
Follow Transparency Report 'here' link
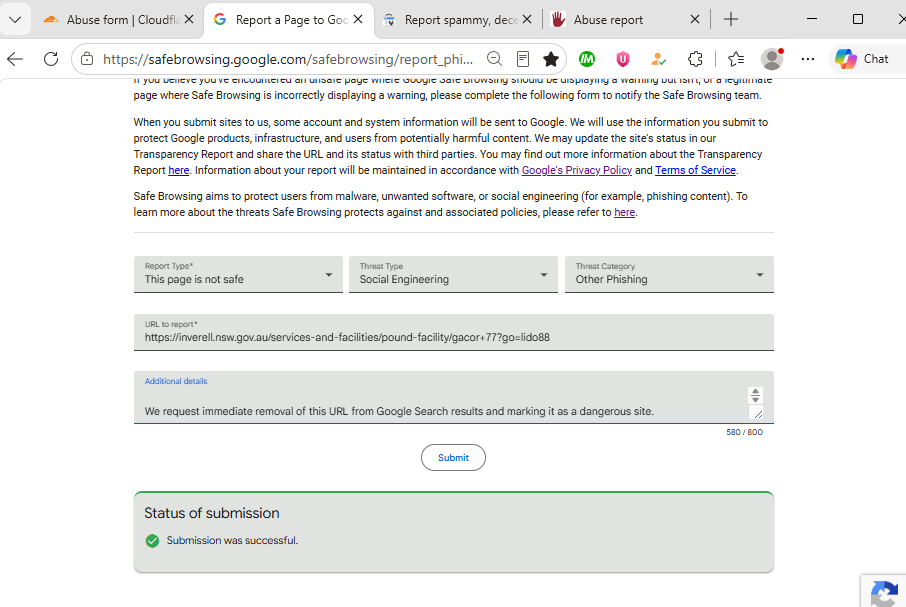pos(179,170)
